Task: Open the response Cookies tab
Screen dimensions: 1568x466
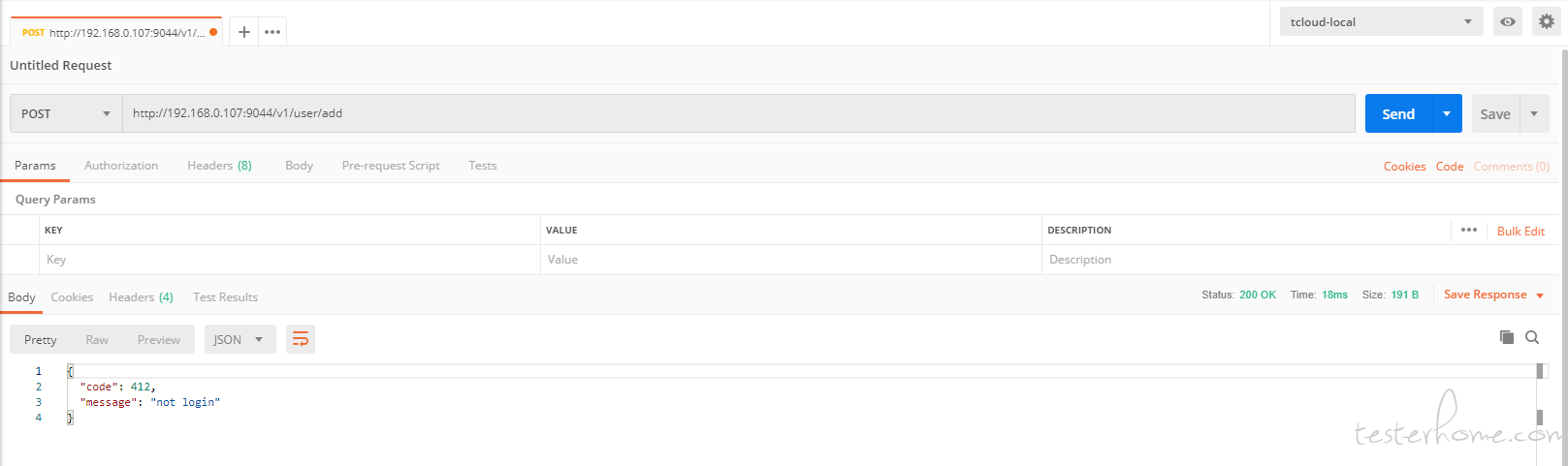Action: coord(72,297)
